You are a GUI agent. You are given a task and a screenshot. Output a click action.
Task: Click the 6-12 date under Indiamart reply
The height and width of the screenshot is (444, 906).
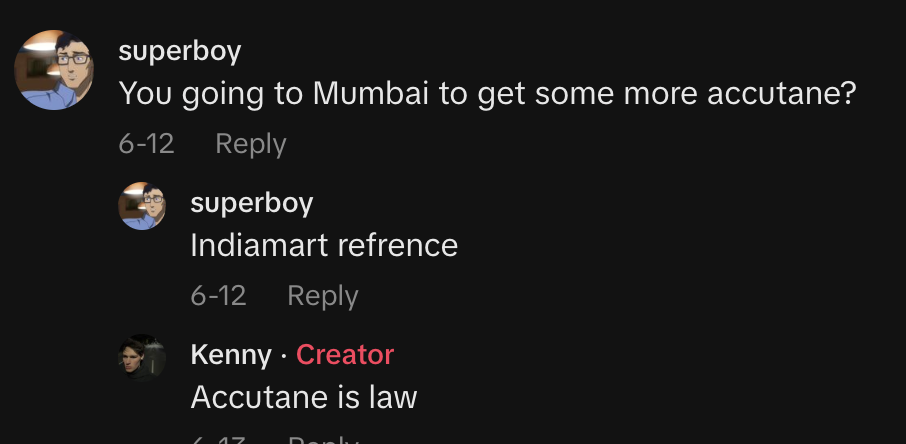[218, 295]
